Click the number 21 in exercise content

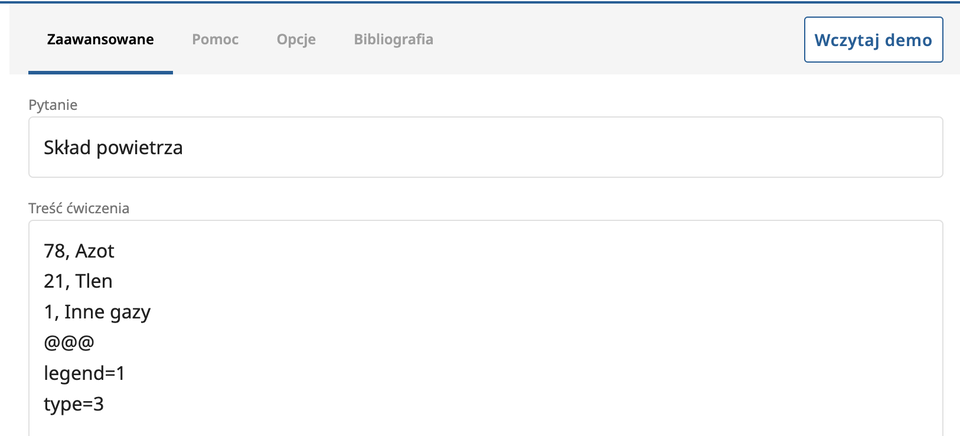point(54,281)
